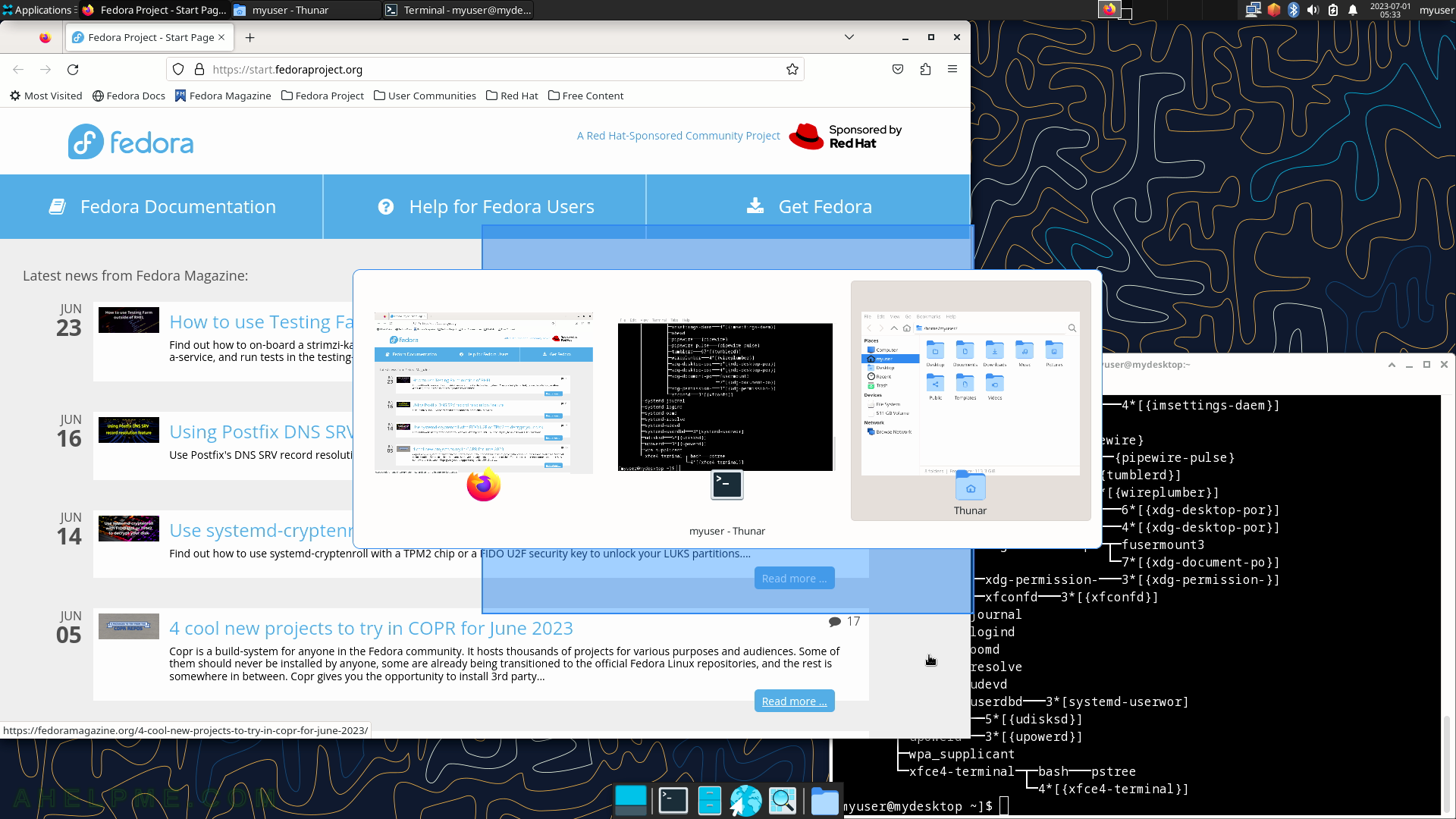Launch File Manager cabinet dock icon
This screenshot has height=819, width=1456.
pos(709,800)
